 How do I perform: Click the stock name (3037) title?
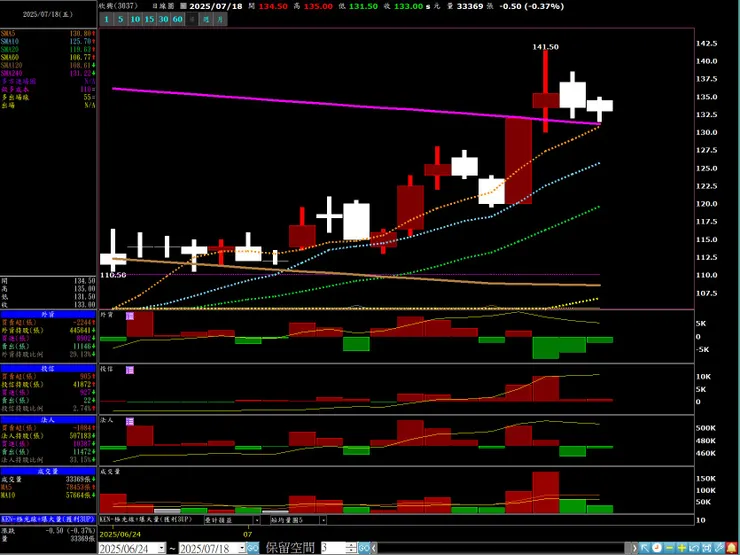click(118, 6)
